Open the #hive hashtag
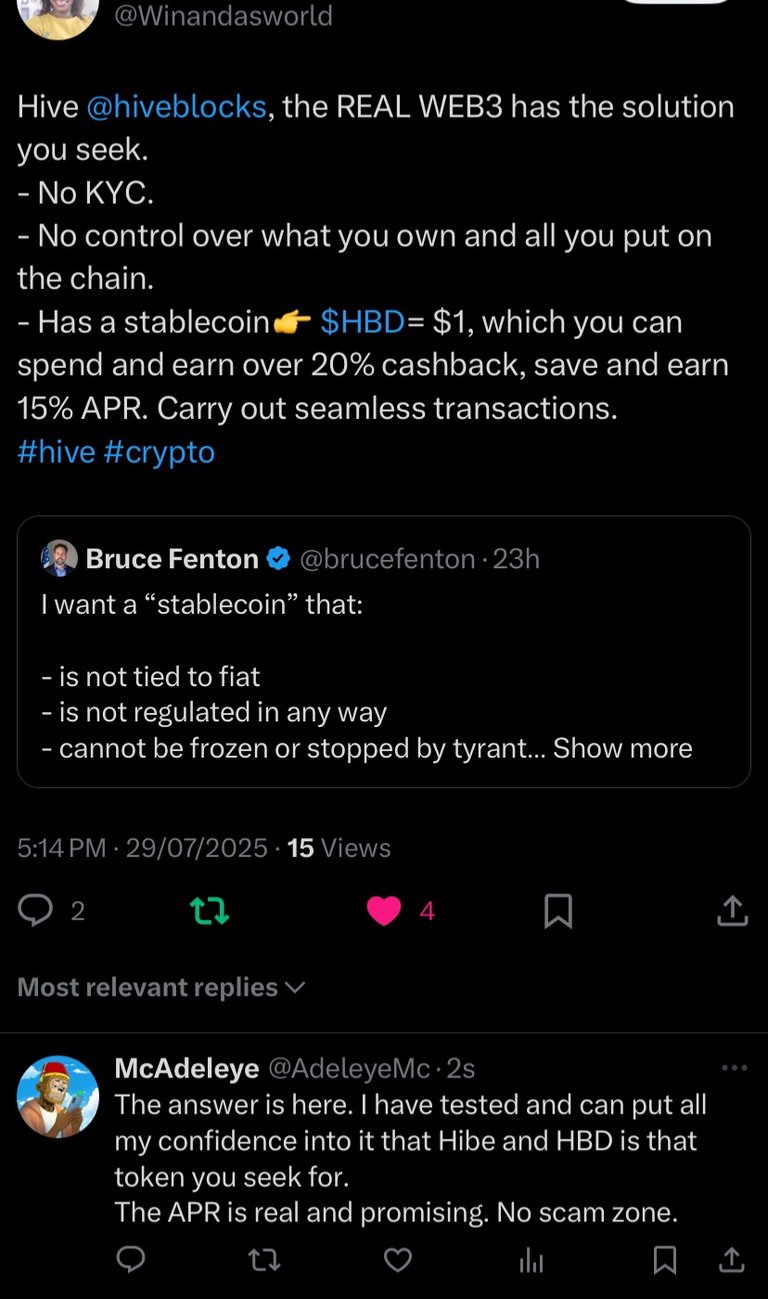Viewport: 768px width, 1299px height. click(56, 452)
